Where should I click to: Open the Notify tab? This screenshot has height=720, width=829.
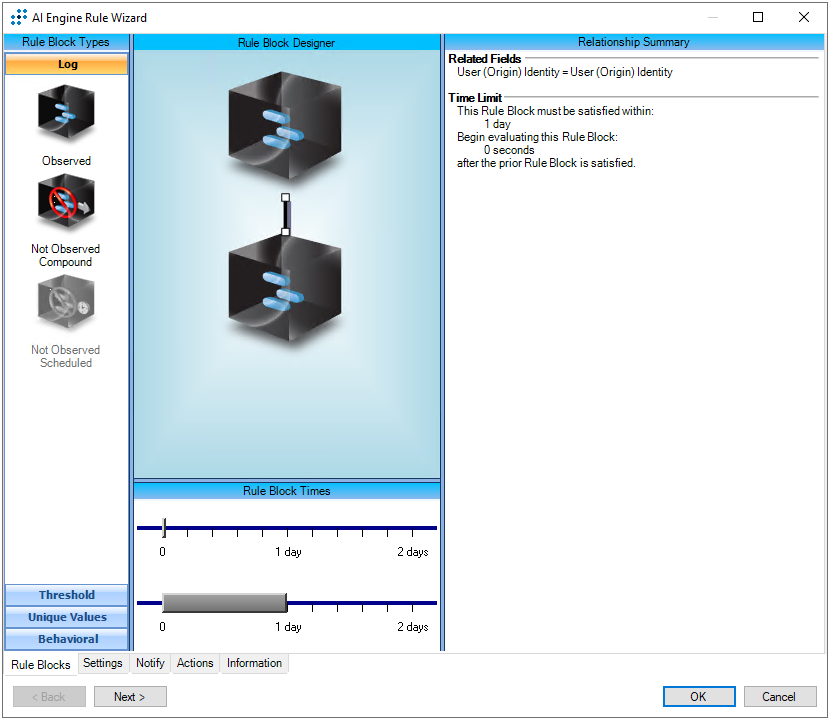coord(150,663)
